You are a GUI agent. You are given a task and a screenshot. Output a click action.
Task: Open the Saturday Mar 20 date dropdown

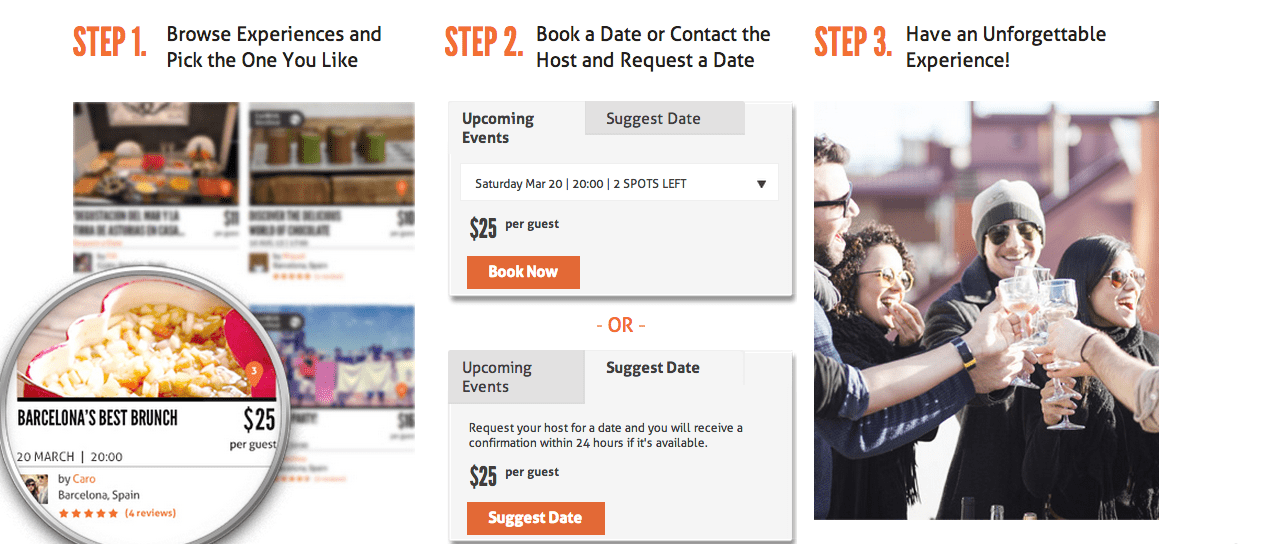(619, 184)
